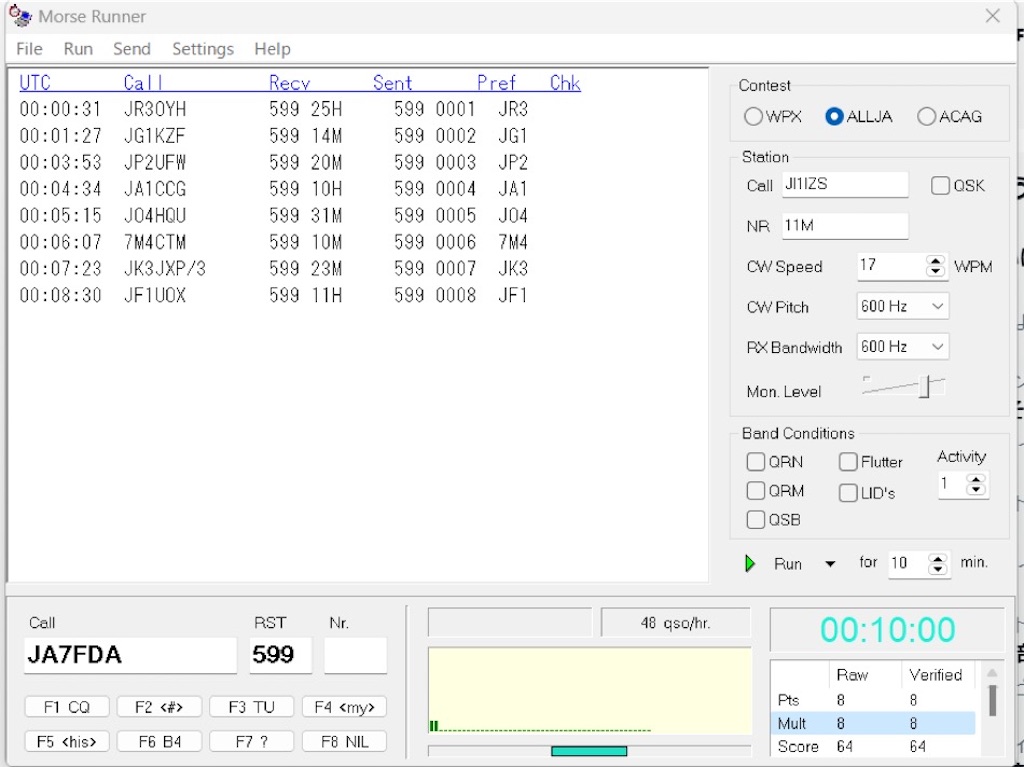This screenshot has height=767, width=1024.
Task: Click the Mon. Level slider handle
Action: pyautogui.click(x=925, y=386)
